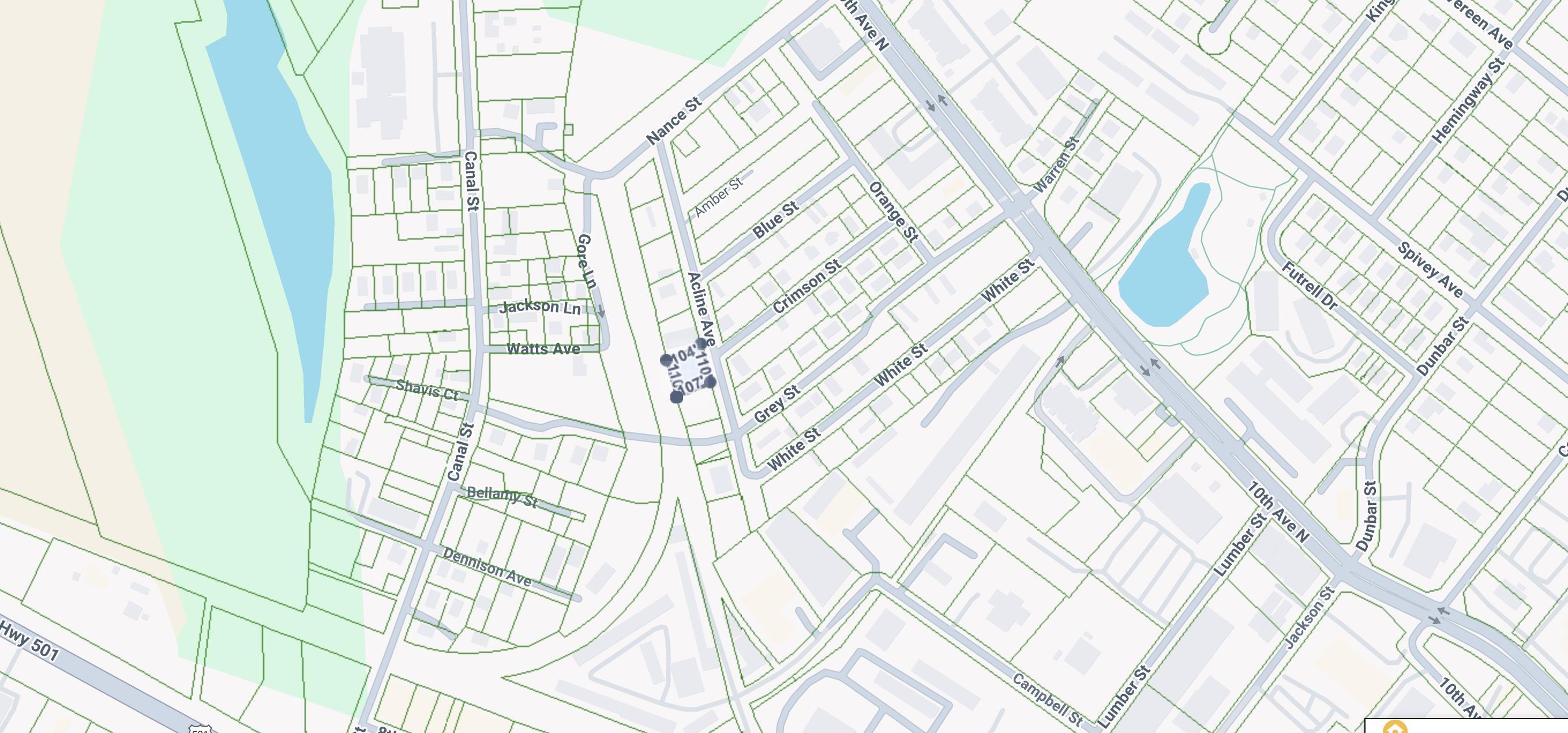The height and width of the screenshot is (733, 1568).
Task: Click the one-way arrow on Gore Ln
Action: coord(601,312)
